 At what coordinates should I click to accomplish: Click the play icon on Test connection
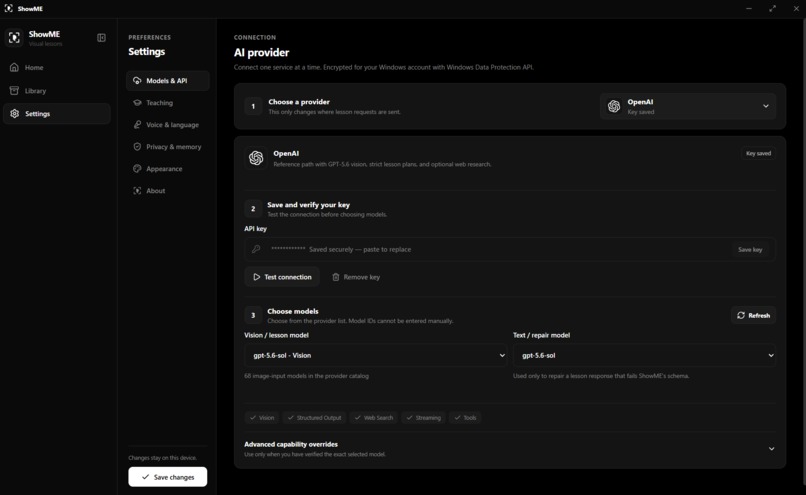257,277
